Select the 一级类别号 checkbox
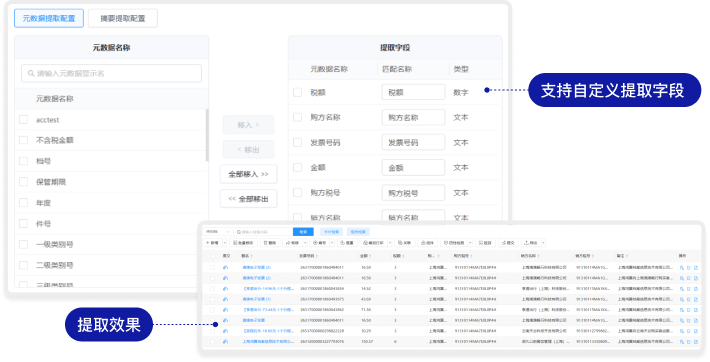Screen dimensions: 710x362 tap(24, 244)
